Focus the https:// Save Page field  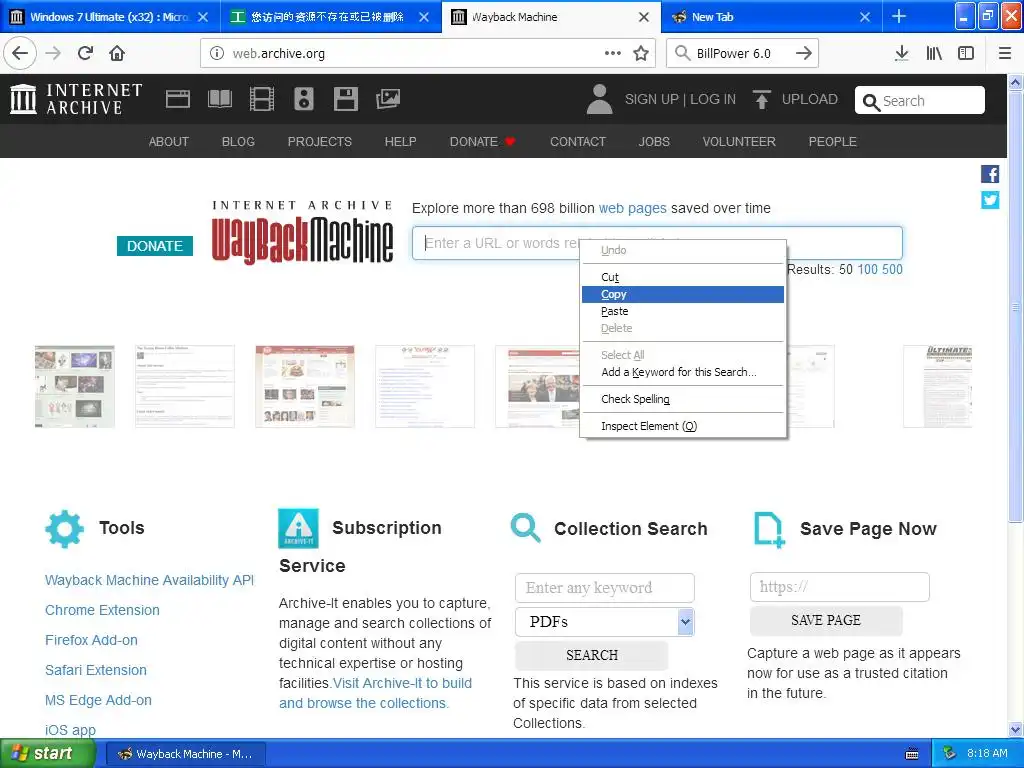[840, 587]
